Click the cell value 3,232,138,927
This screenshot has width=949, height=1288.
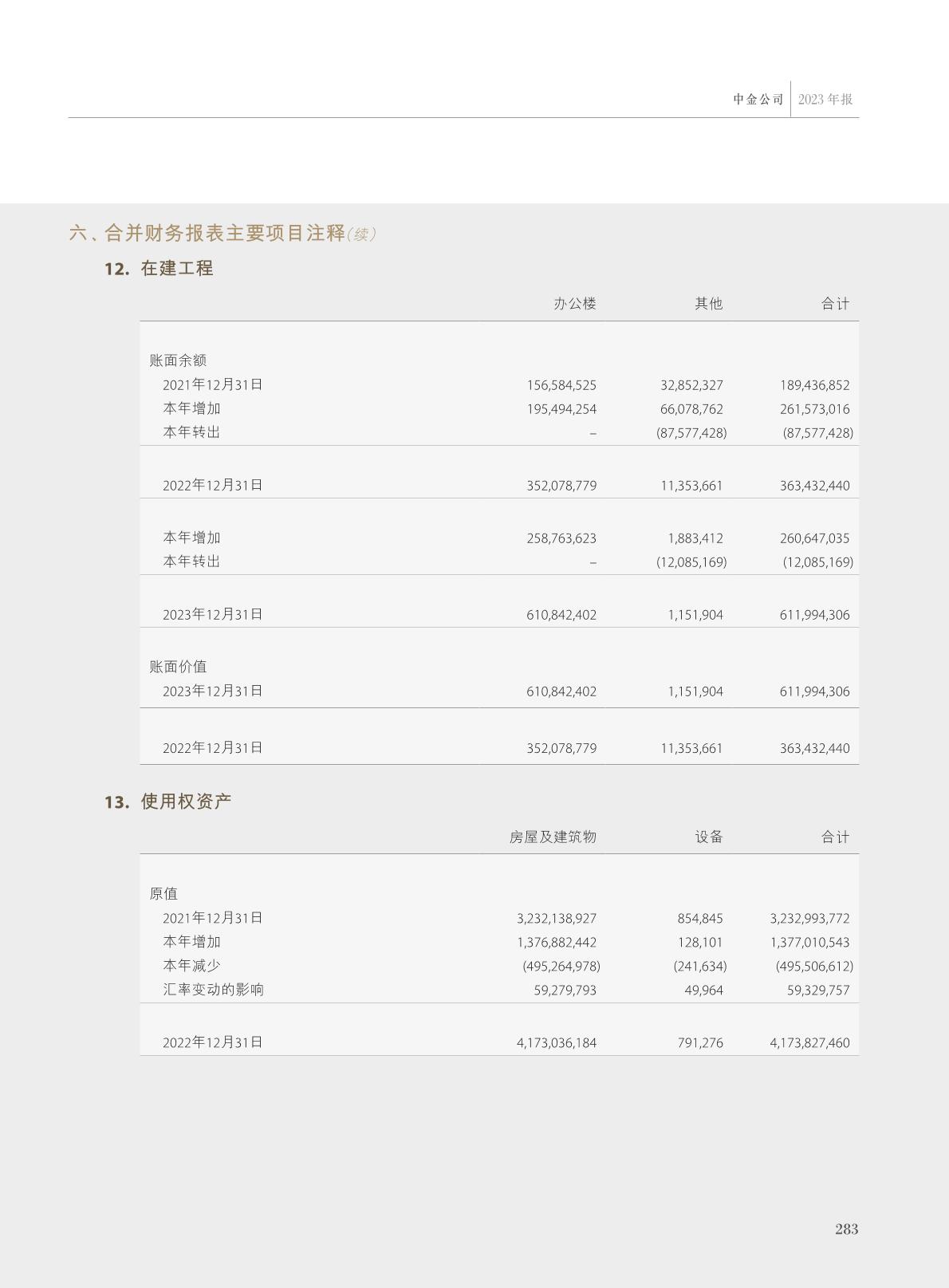click(556, 919)
